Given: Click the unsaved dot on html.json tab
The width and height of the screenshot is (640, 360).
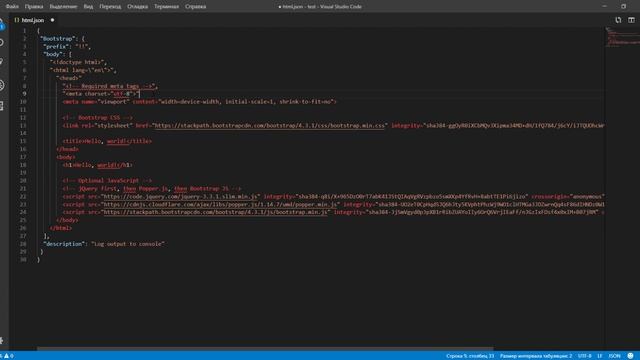Looking at the screenshot, I should click(52, 20).
